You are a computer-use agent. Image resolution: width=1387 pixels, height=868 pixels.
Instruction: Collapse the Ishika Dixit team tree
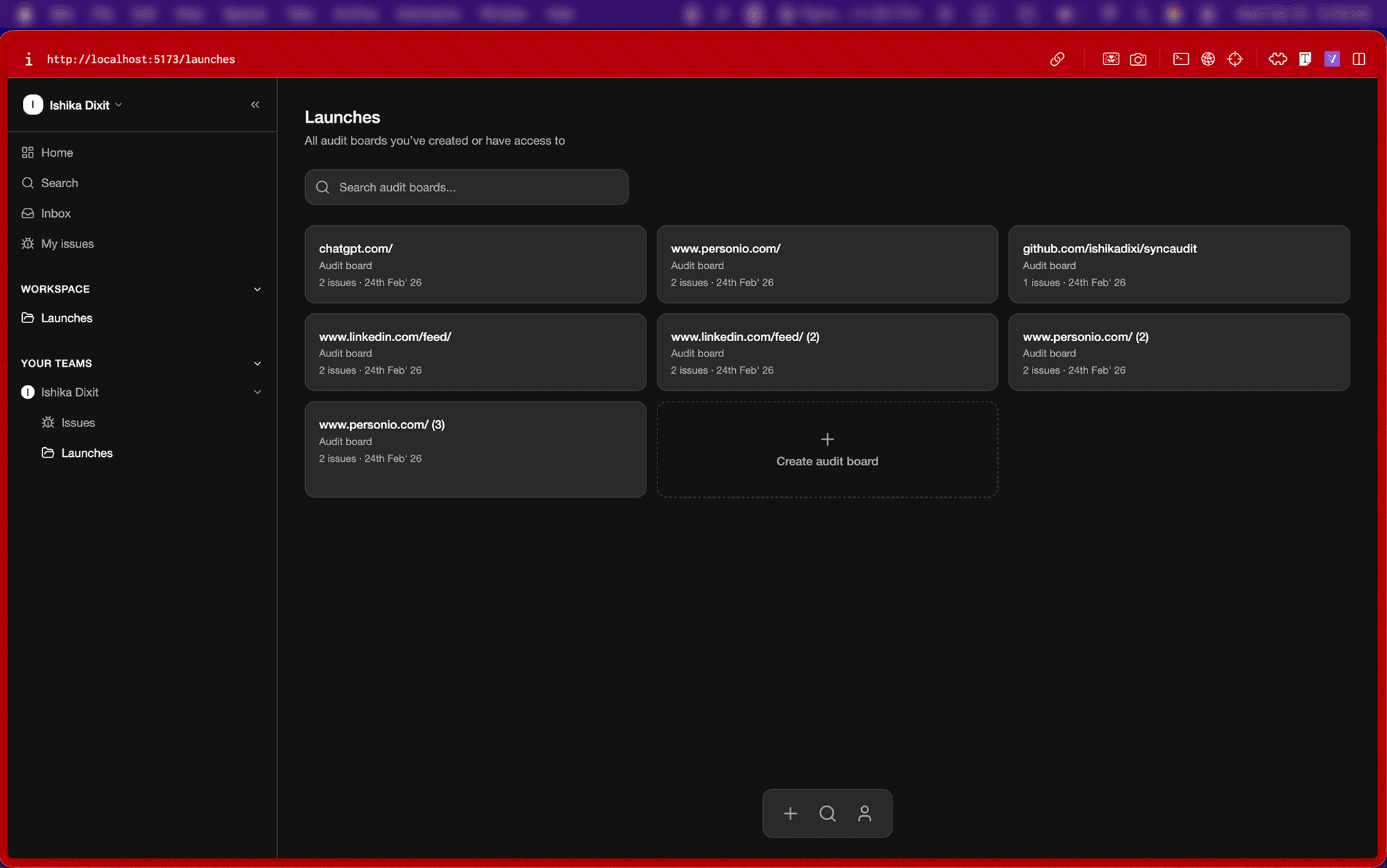tap(257, 392)
